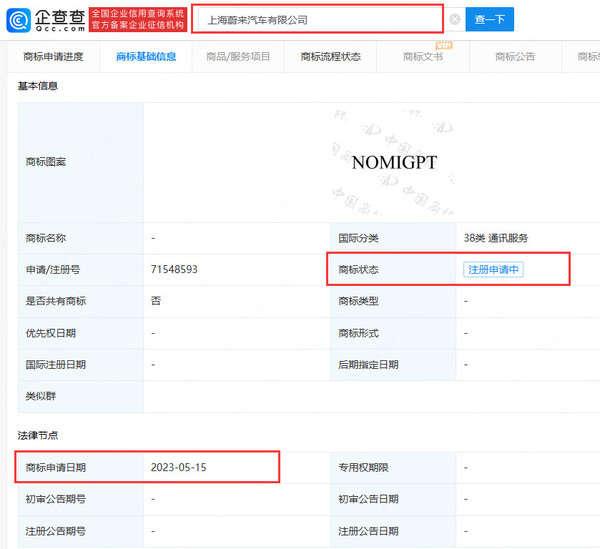Click the 国际分类 field label

[358, 238]
